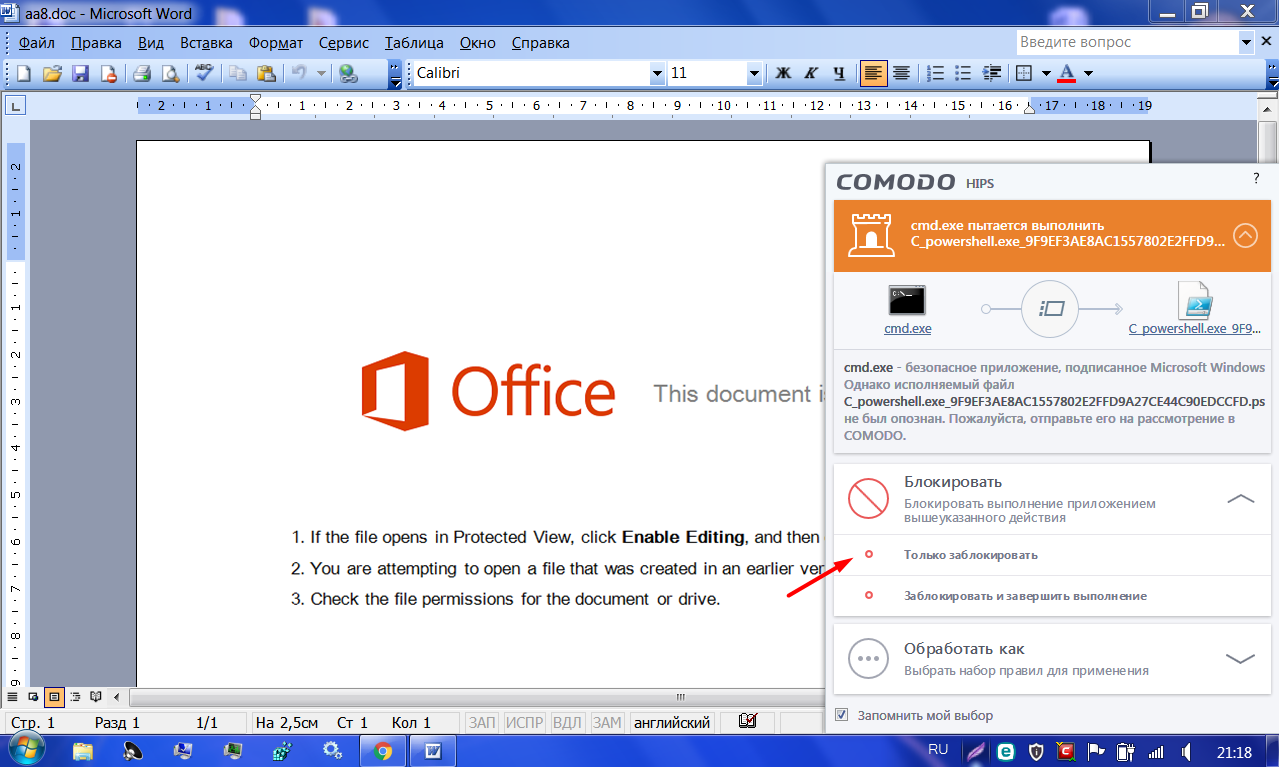This screenshot has width=1279, height=767.
Task: Open Print Preview icon
Action: click(x=169, y=73)
